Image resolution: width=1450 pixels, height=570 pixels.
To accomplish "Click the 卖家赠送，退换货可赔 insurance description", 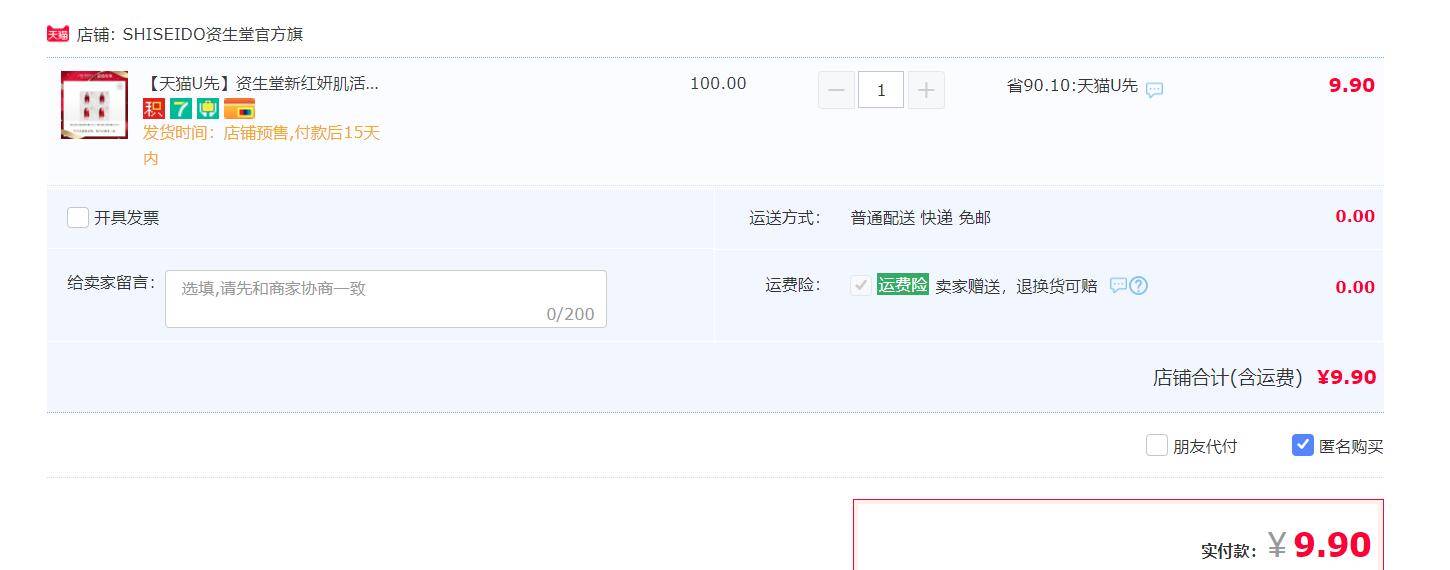I will pos(1016,287).
